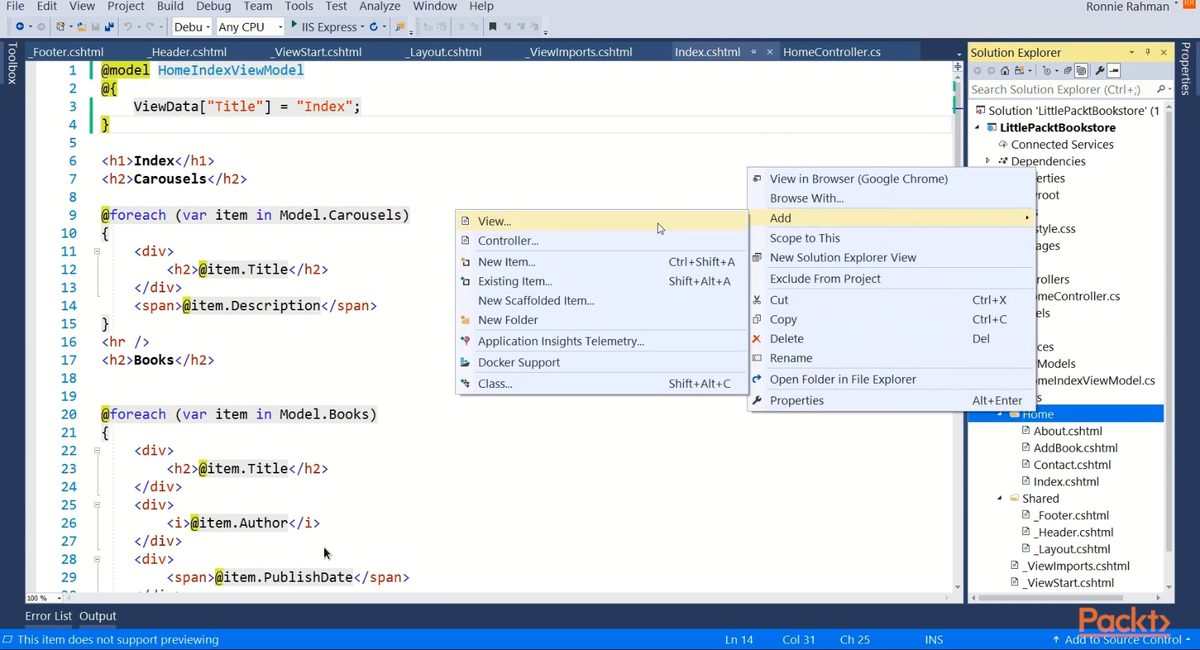The width and height of the screenshot is (1200, 650).
Task: Open the Any CPU platform dropdown
Action: (x=250, y=26)
